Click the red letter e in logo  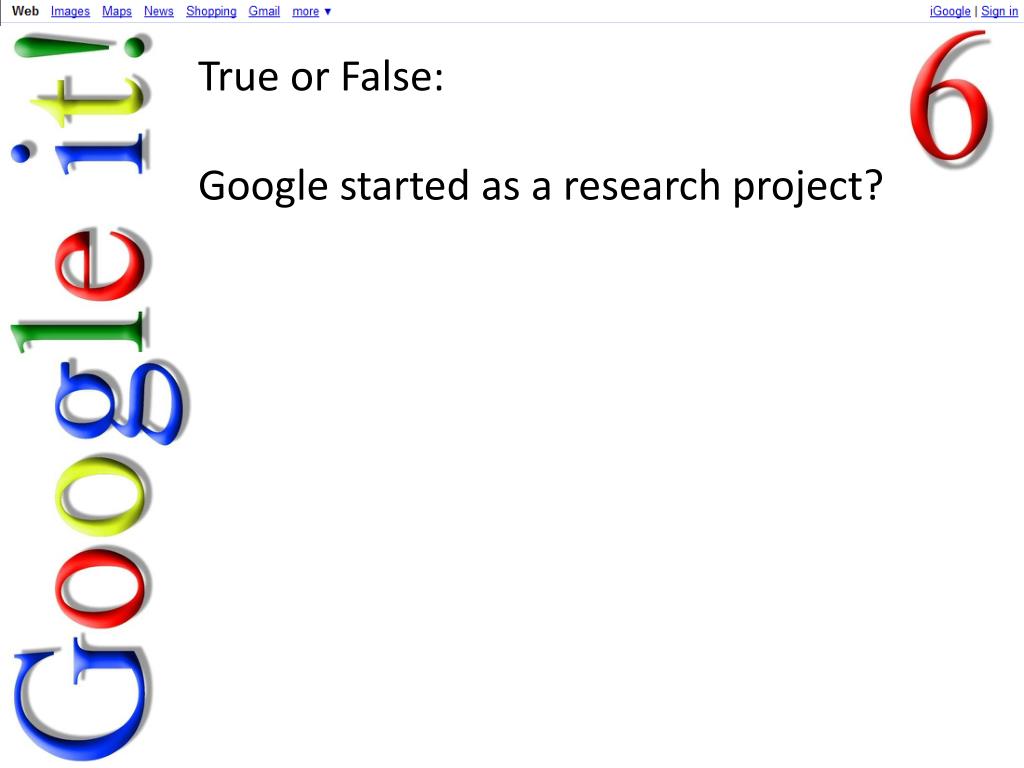point(101,264)
